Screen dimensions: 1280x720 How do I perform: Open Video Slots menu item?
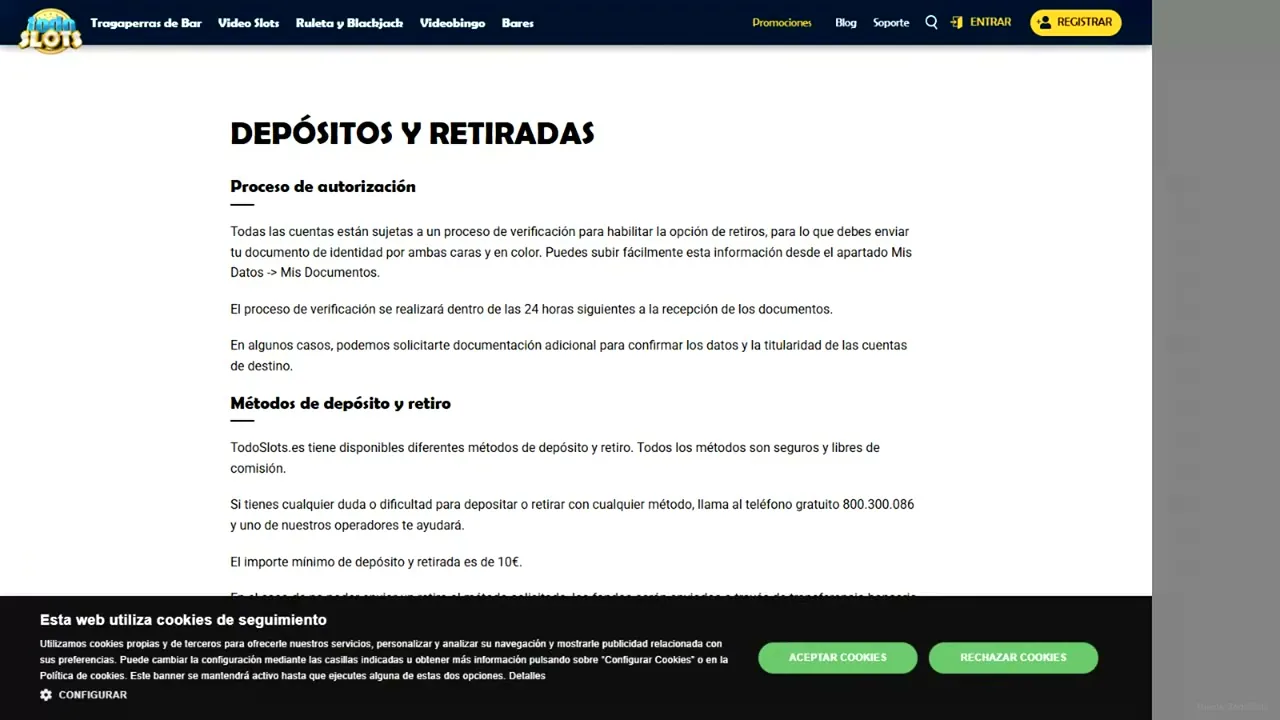[x=249, y=23]
